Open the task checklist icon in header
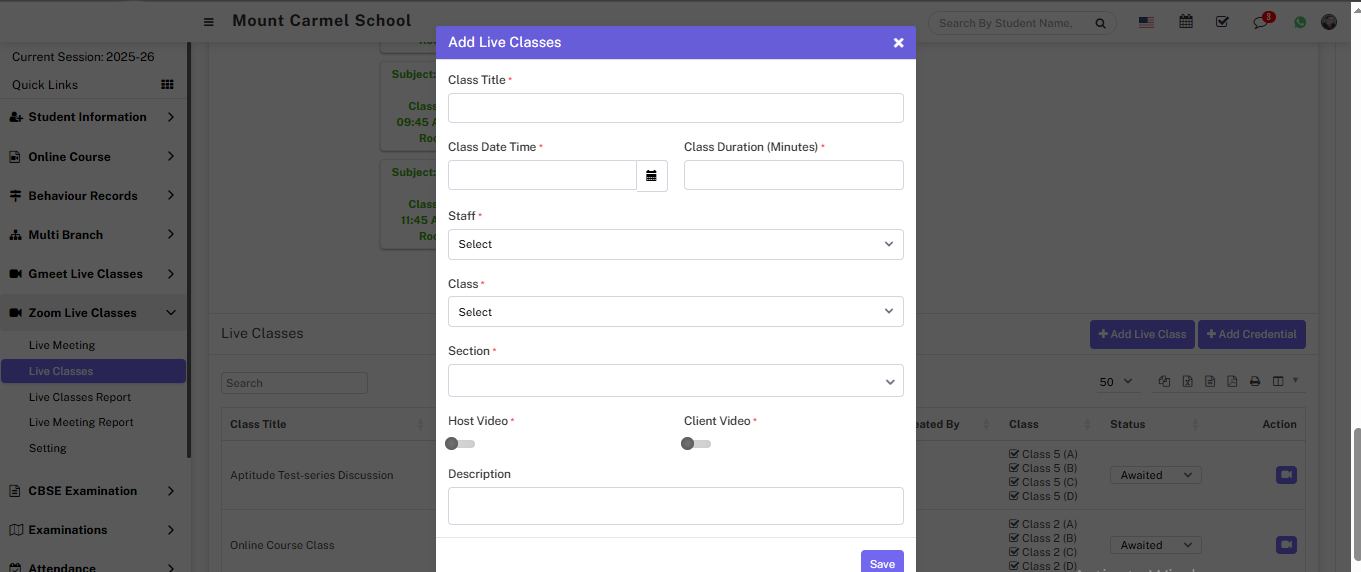1361x572 pixels. [x=1222, y=22]
